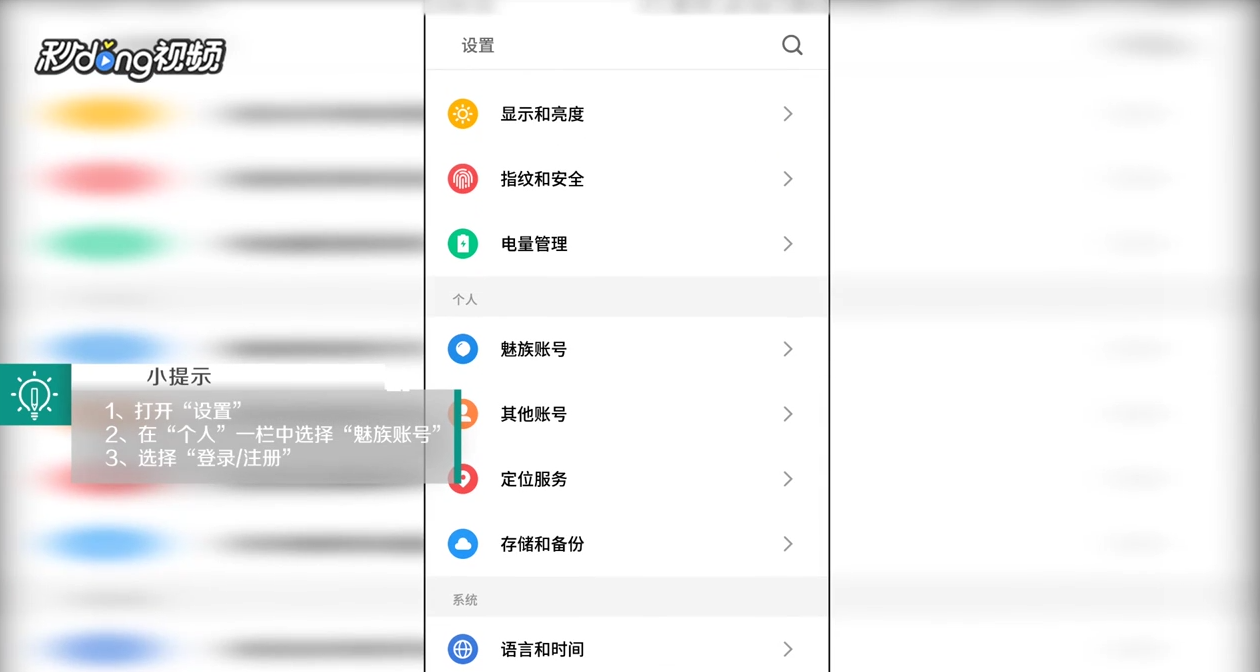
Task: Tap the search magnifier icon
Action: (792, 45)
